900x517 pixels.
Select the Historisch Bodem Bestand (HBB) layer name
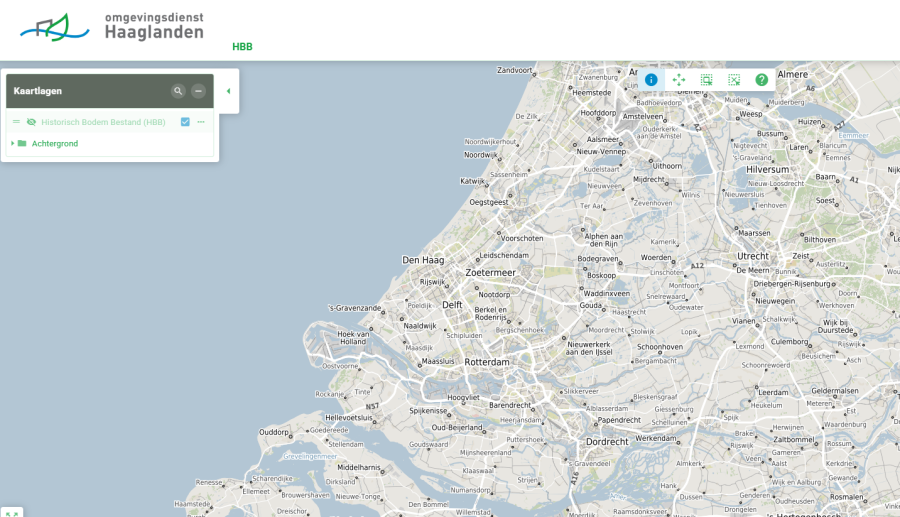[103, 122]
